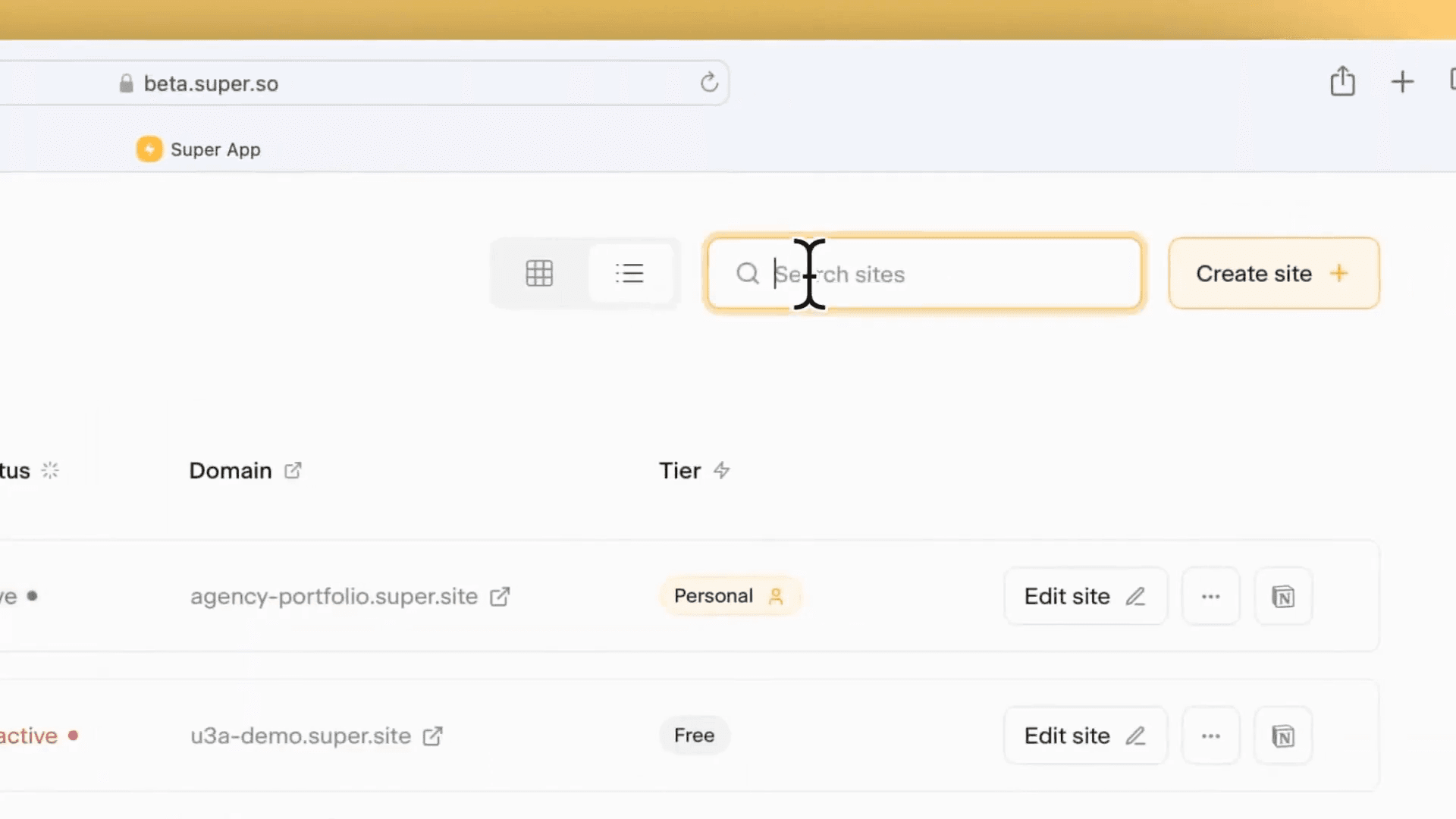Open Notion page for u3a-demo row

point(1283,736)
